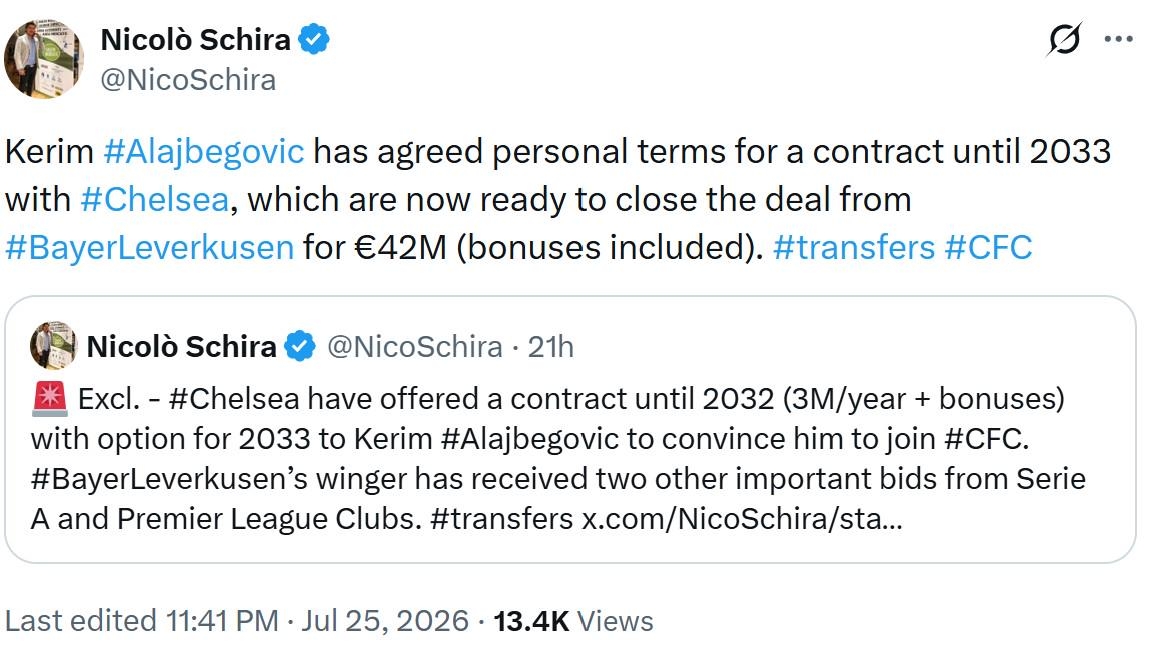This screenshot has width=1160, height=656.
Task: Open the #CFC hashtag in main tweet
Action: click(988, 248)
